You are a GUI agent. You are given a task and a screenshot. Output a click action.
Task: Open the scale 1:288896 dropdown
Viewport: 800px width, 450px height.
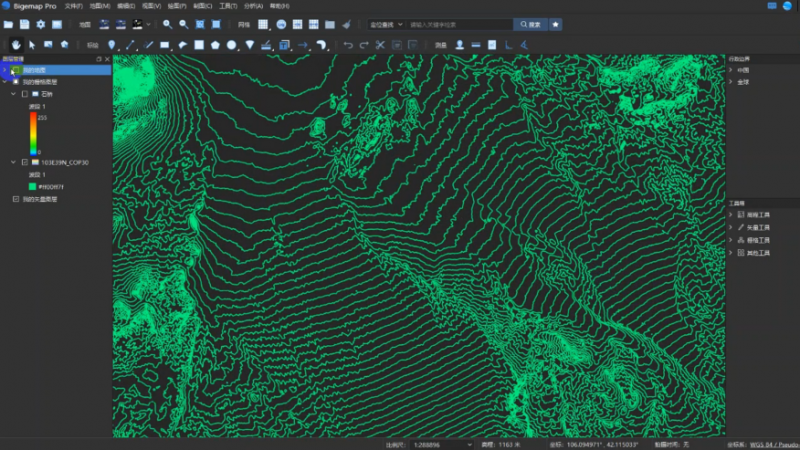pos(470,443)
